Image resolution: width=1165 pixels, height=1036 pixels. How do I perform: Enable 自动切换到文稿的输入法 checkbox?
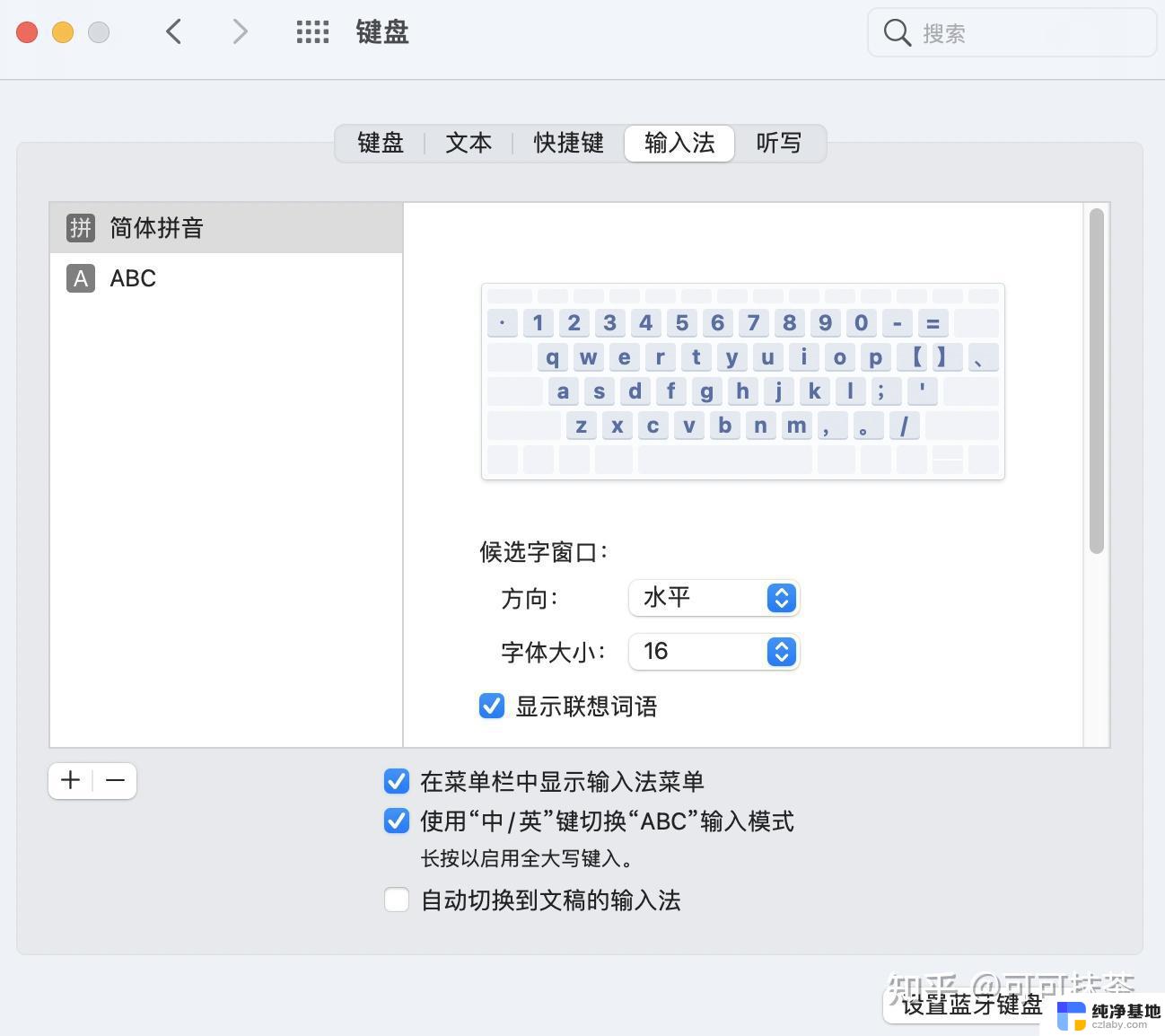pos(397,900)
